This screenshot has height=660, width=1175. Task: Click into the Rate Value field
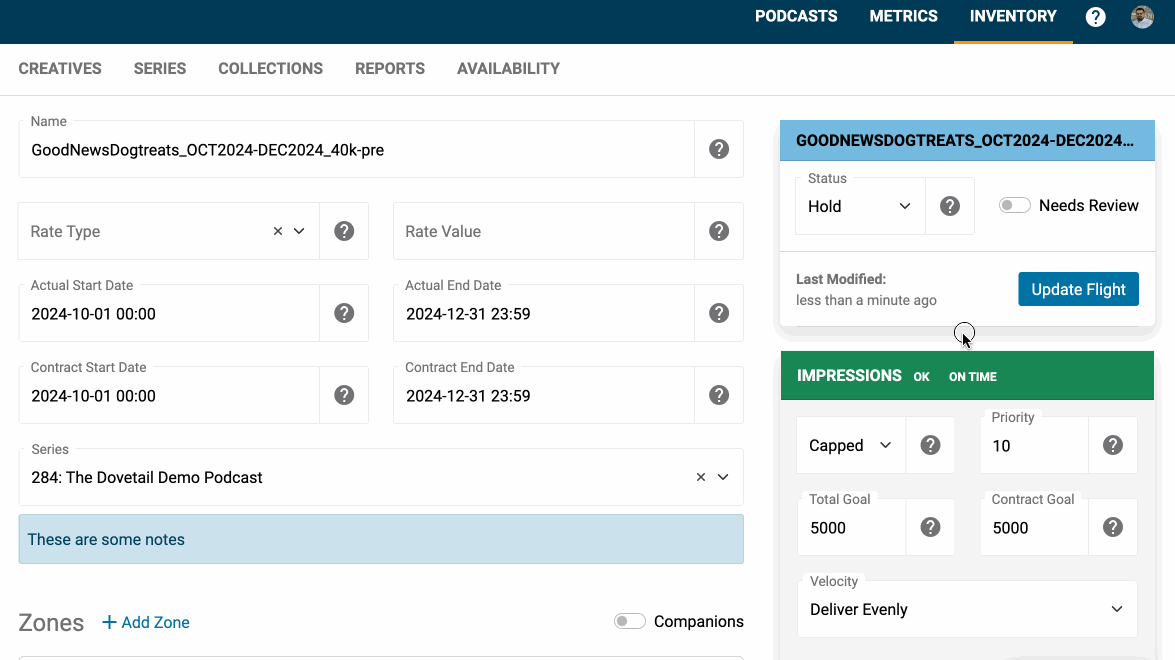point(544,231)
